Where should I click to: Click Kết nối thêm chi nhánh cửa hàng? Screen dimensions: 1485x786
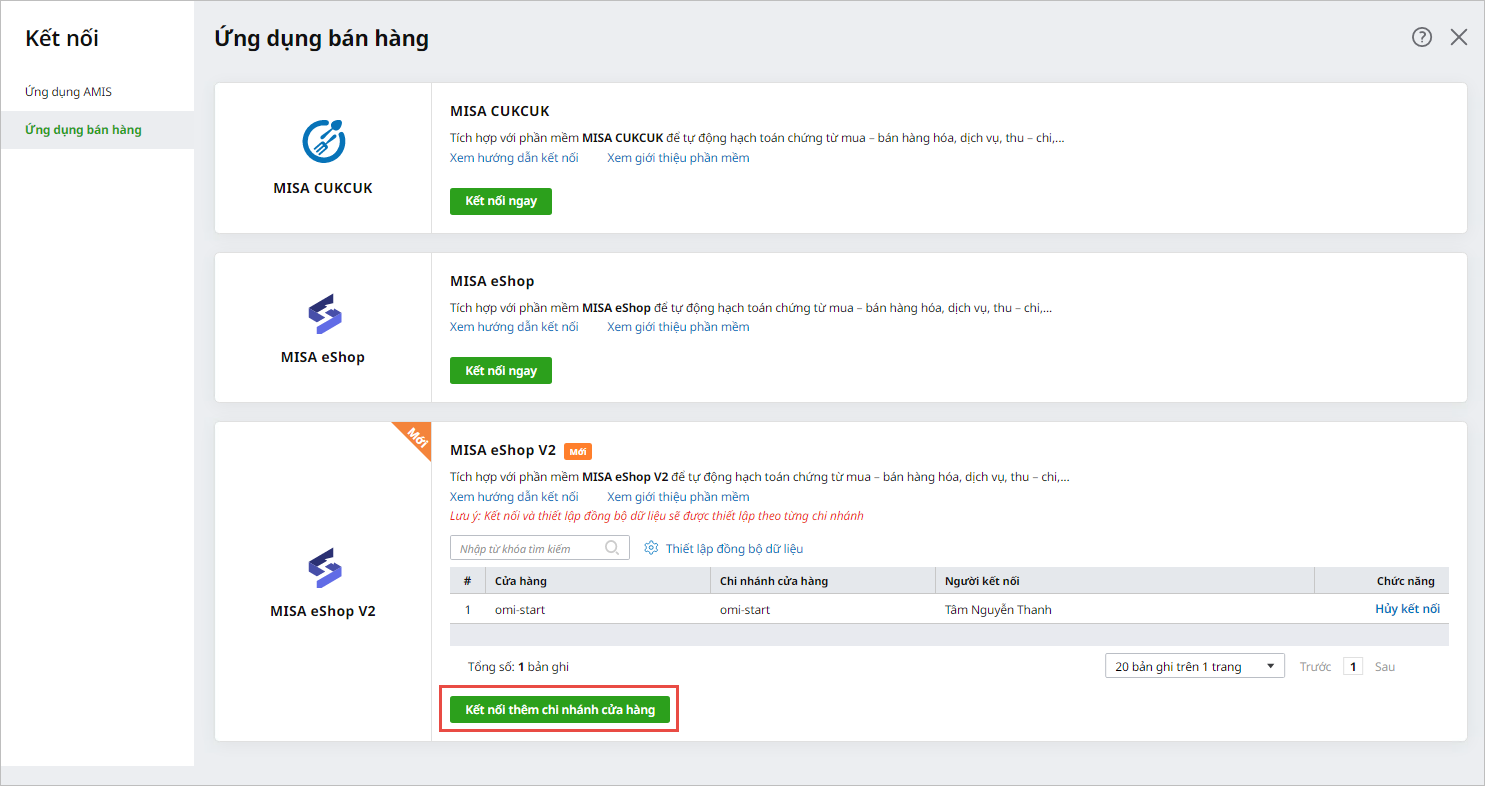(x=560, y=710)
